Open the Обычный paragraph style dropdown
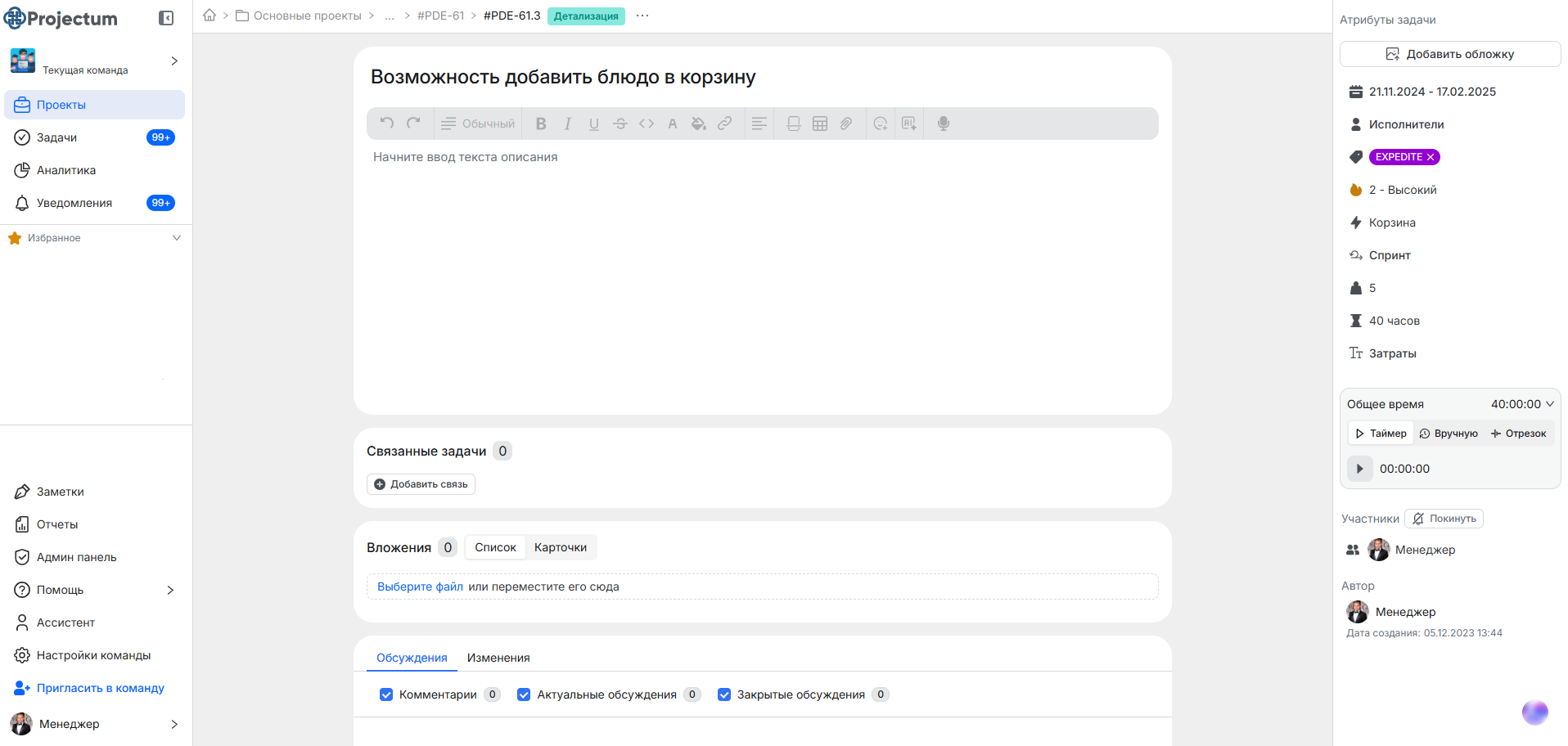This screenshot has width=1568, height=746. coord(477,123)
